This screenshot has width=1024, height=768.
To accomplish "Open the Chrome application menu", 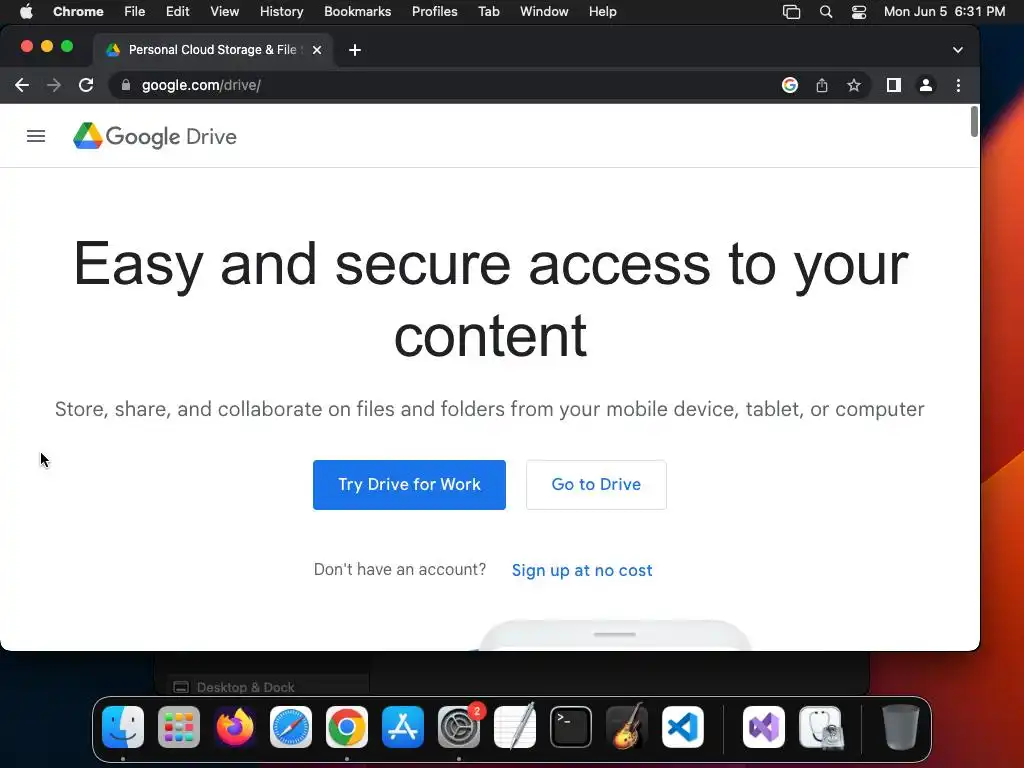I will click(x=78, y=11).
